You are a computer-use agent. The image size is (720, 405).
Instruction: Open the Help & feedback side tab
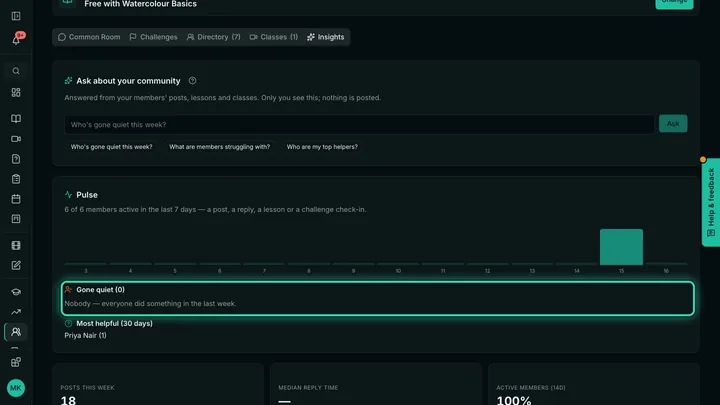click(711, 202)
